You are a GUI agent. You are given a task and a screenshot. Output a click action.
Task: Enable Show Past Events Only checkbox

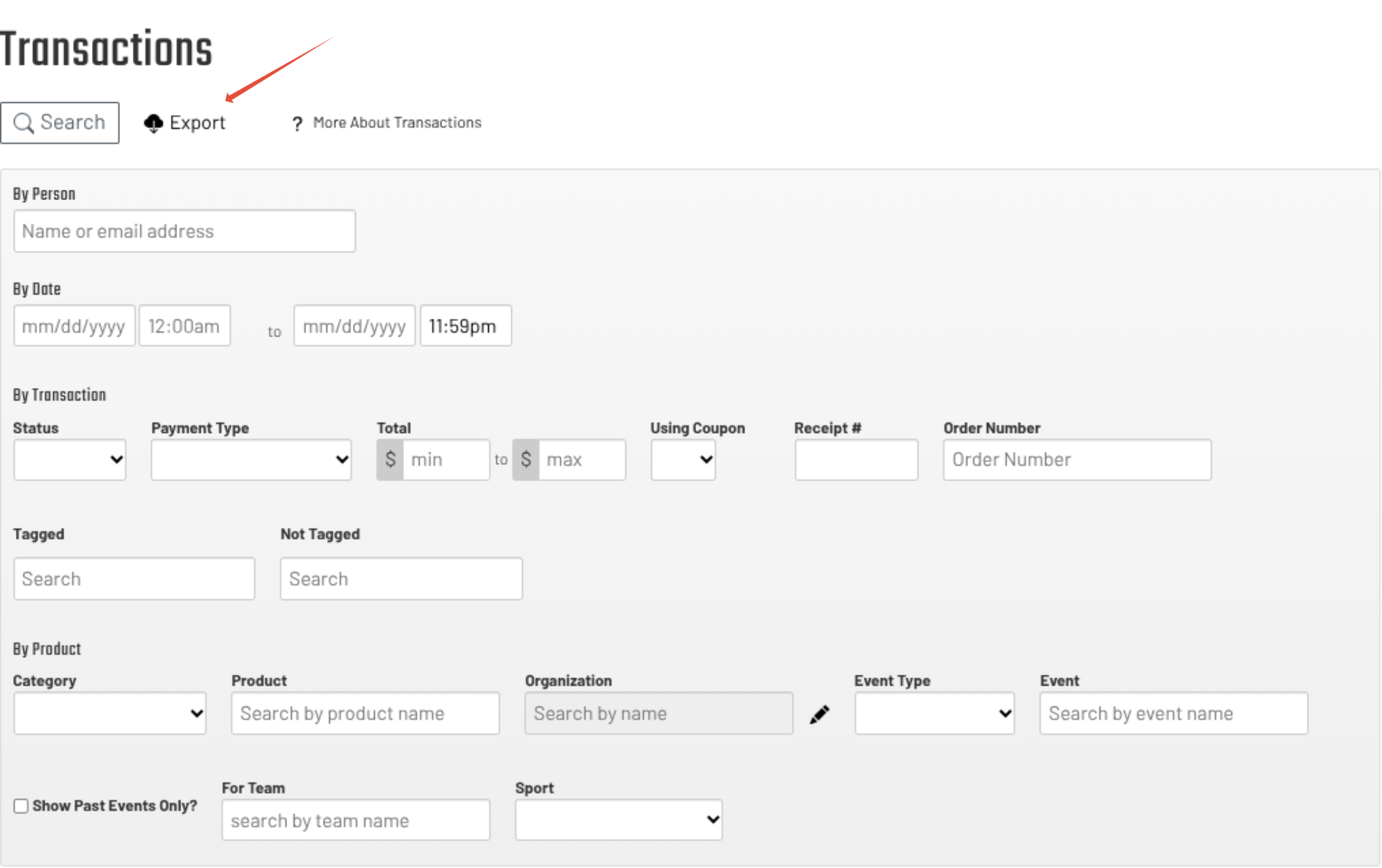[x=21, y=806]
